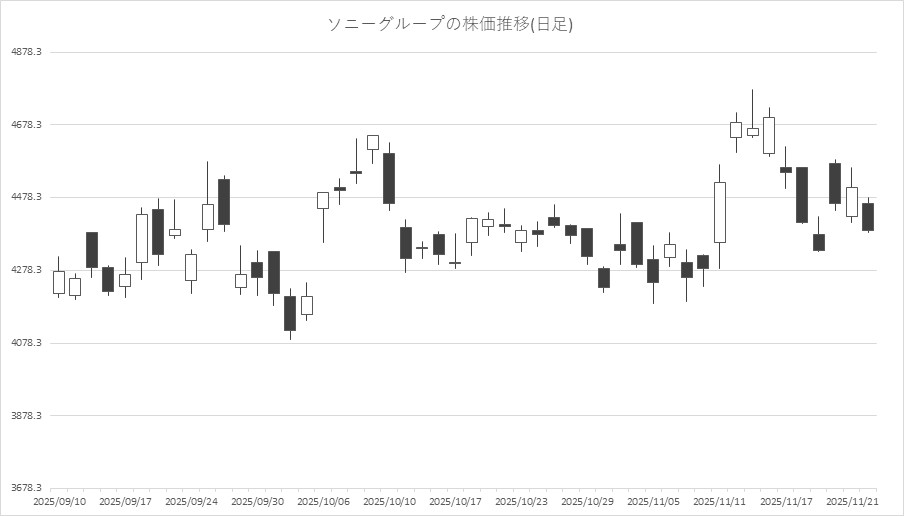Click the 2025/09/10 date label

click(60, 501)
